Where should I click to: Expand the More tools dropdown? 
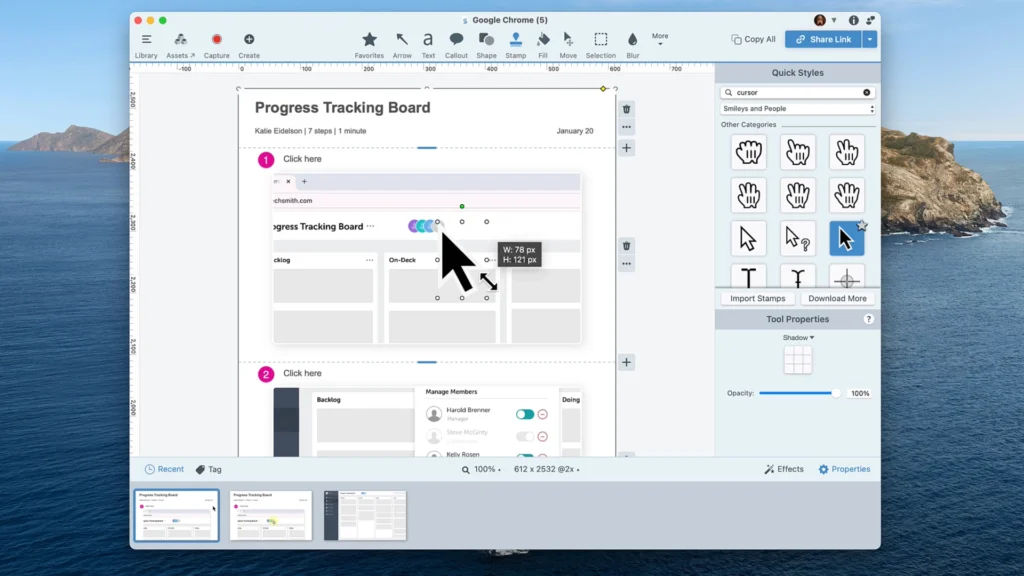click(660, 39)
